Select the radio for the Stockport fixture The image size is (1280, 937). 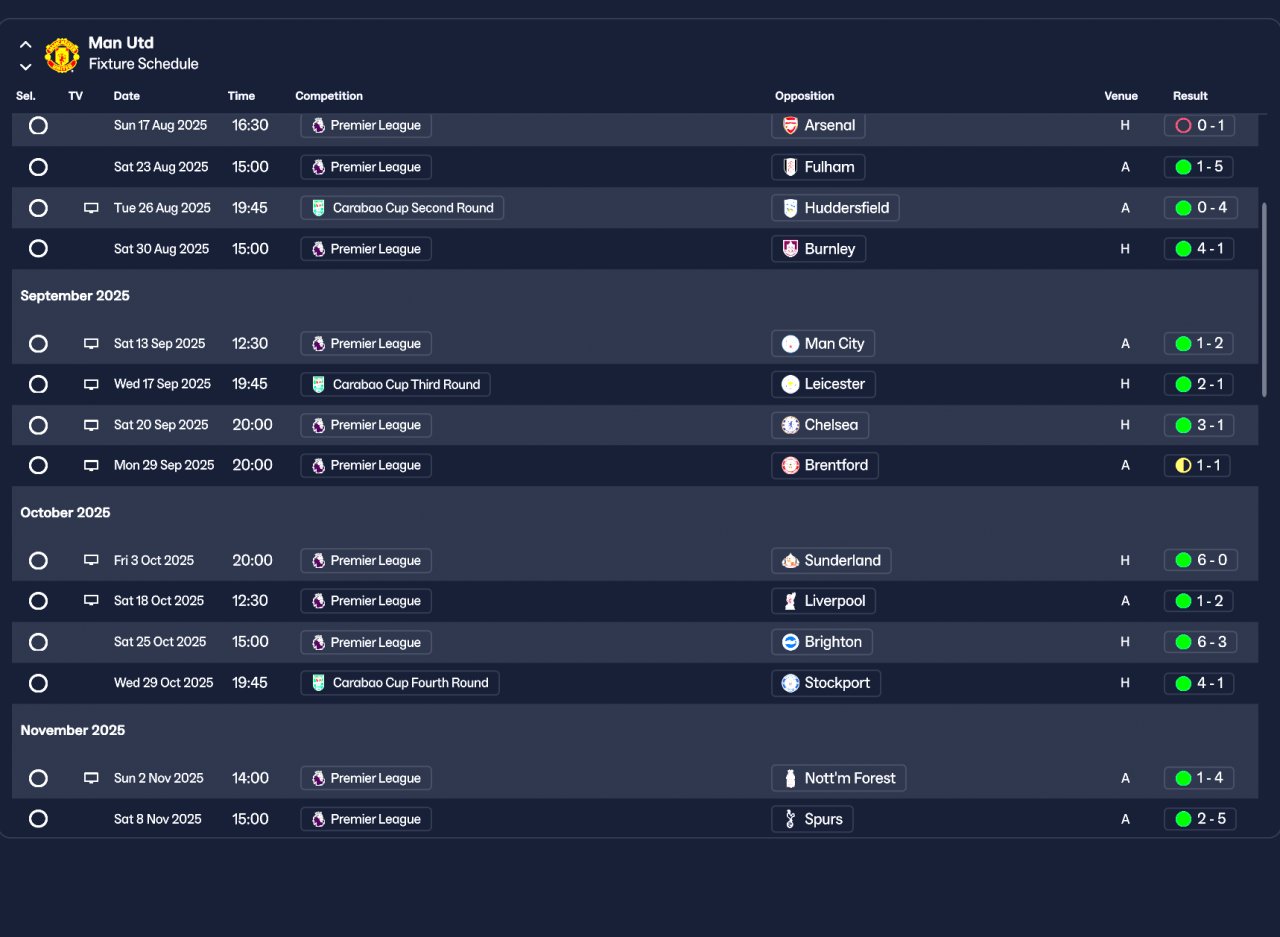tap(38, 683)
